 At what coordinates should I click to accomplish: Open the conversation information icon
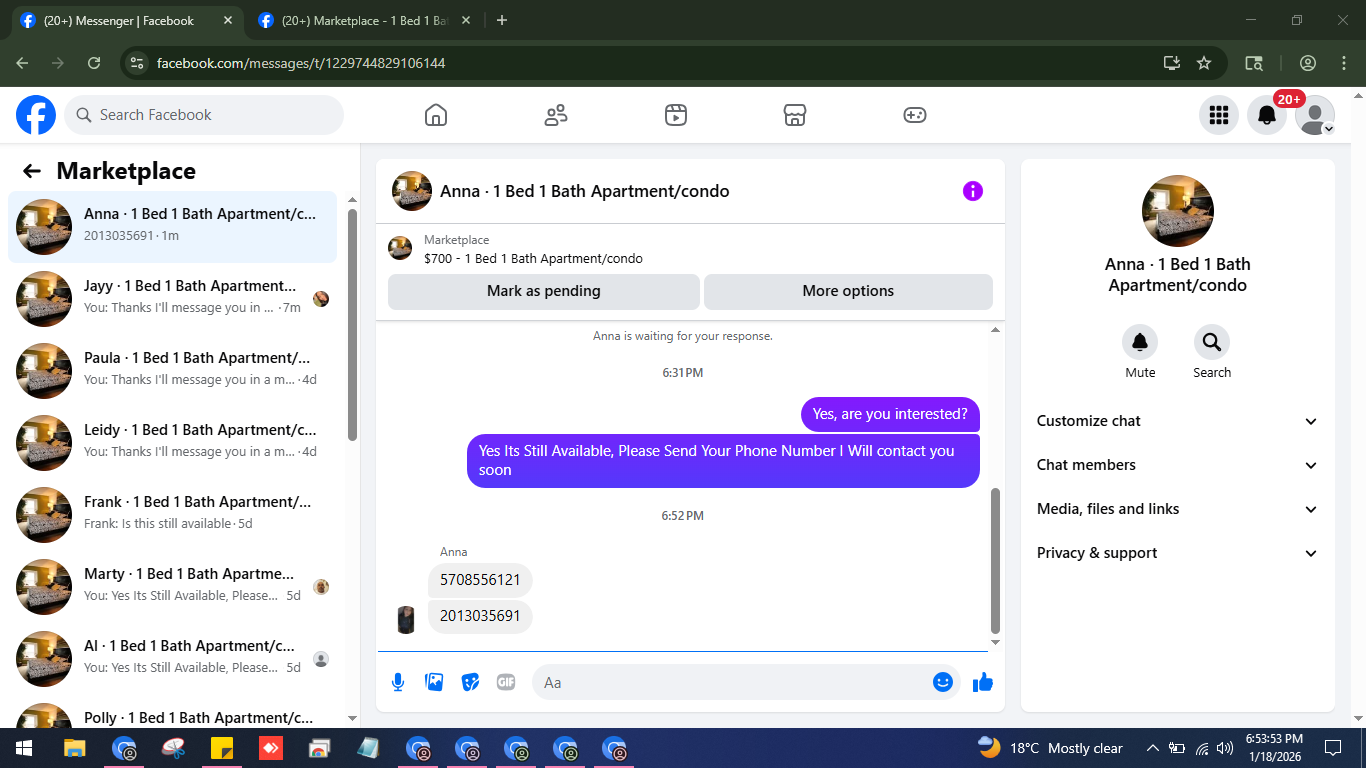pyautogui.click(x=973, y=191)
